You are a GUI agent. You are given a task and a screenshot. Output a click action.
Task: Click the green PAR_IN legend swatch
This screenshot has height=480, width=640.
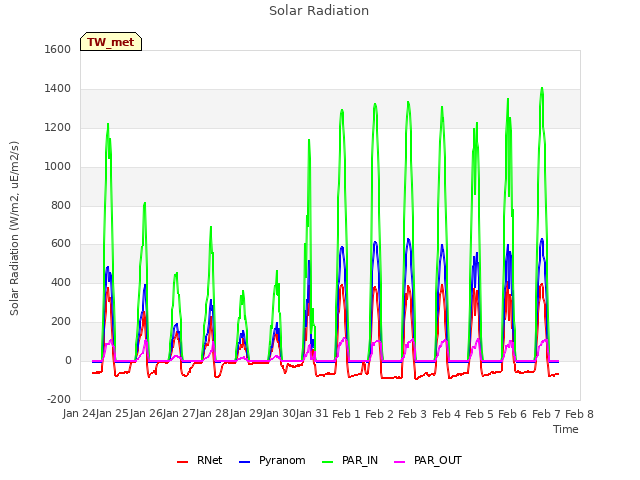327,462
